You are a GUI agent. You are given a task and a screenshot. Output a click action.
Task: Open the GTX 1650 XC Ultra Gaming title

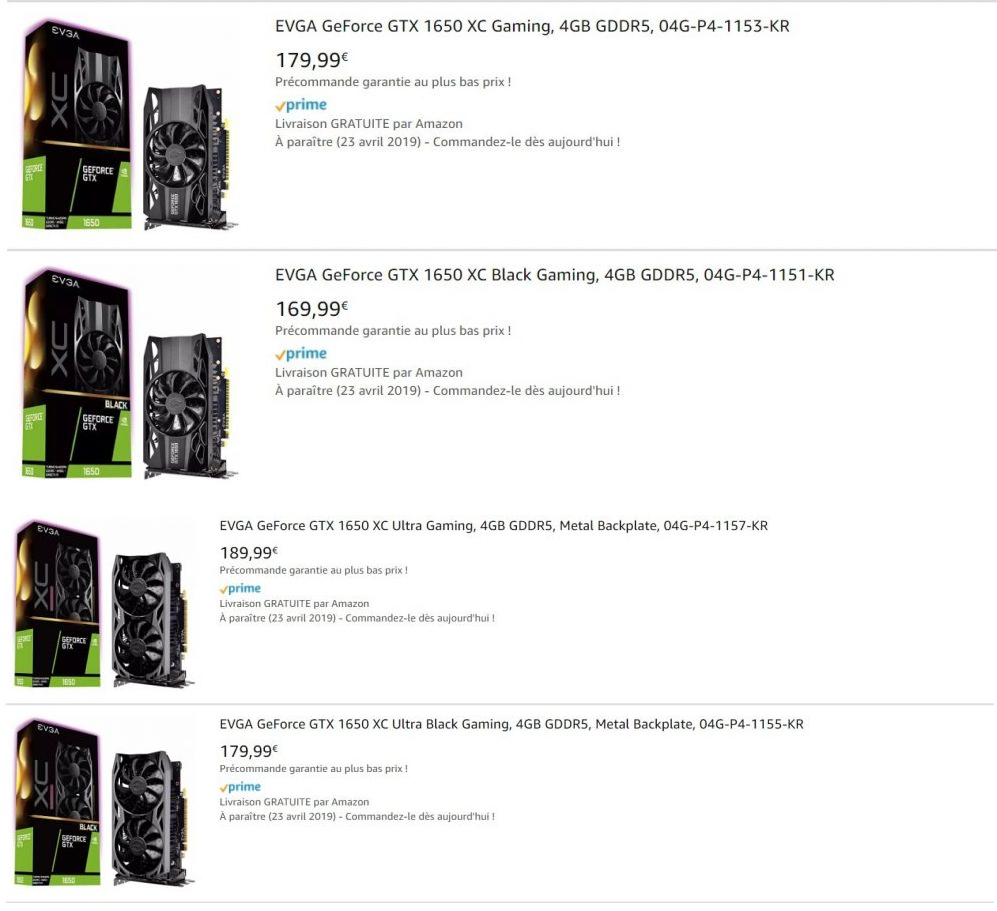pos(493,526)
